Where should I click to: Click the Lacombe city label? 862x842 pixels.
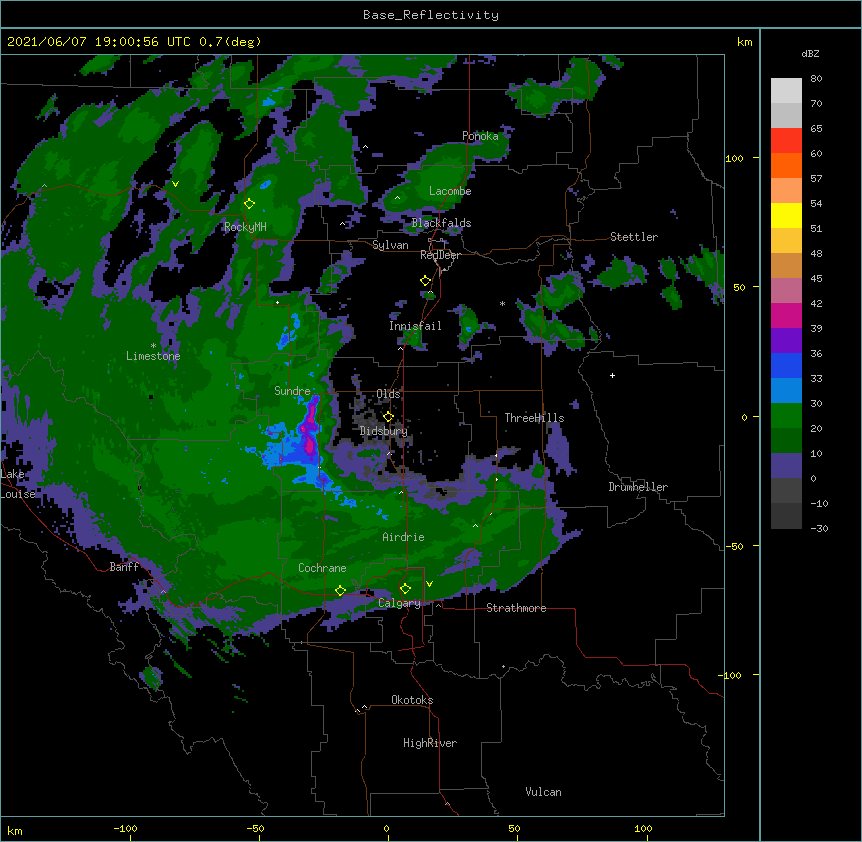click(x=450, y=191)
